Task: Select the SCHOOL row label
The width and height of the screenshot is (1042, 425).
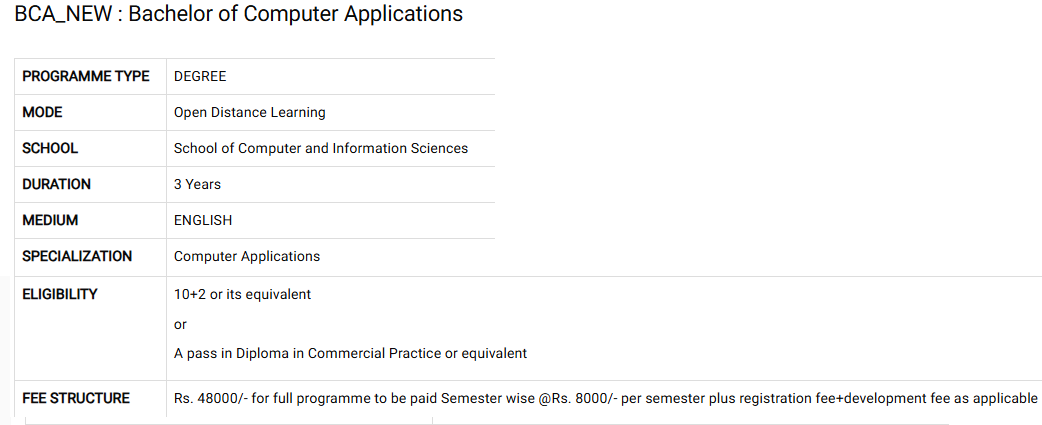Action: click(50, 148)
